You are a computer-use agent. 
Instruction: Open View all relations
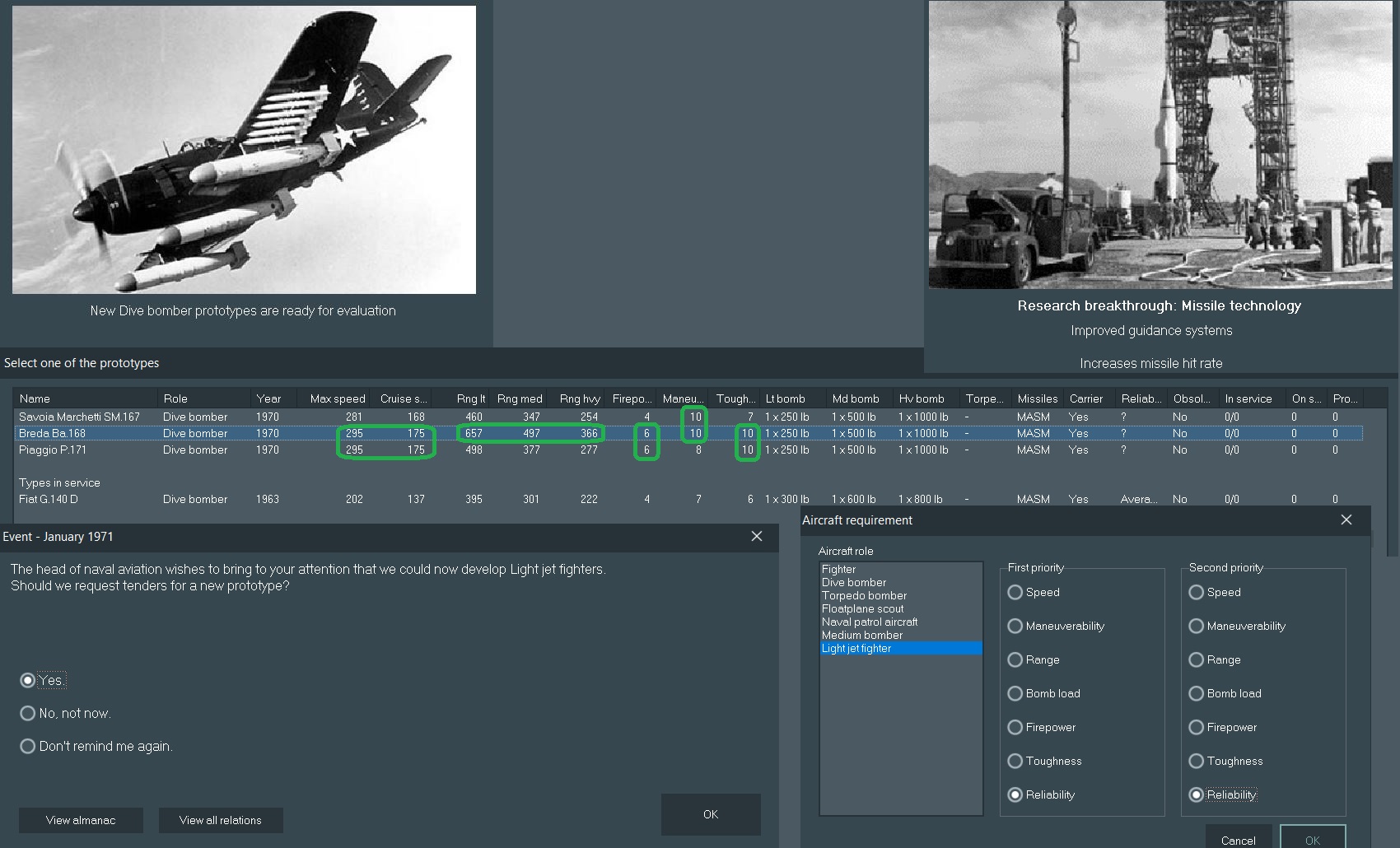tap(221, 820)
